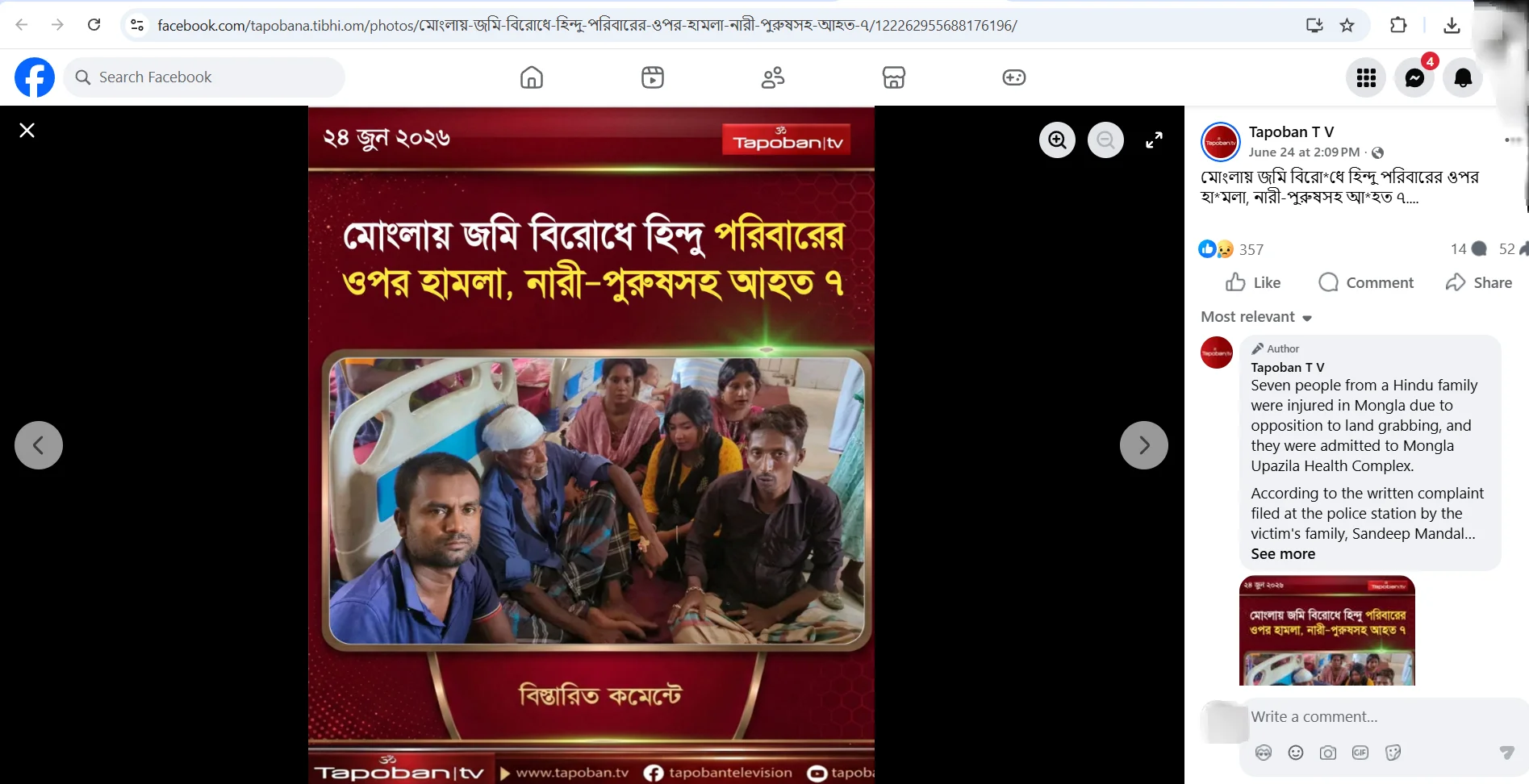Open Tapoban T V name in the comment
1529x784 pixels.
coord(1288,367)
